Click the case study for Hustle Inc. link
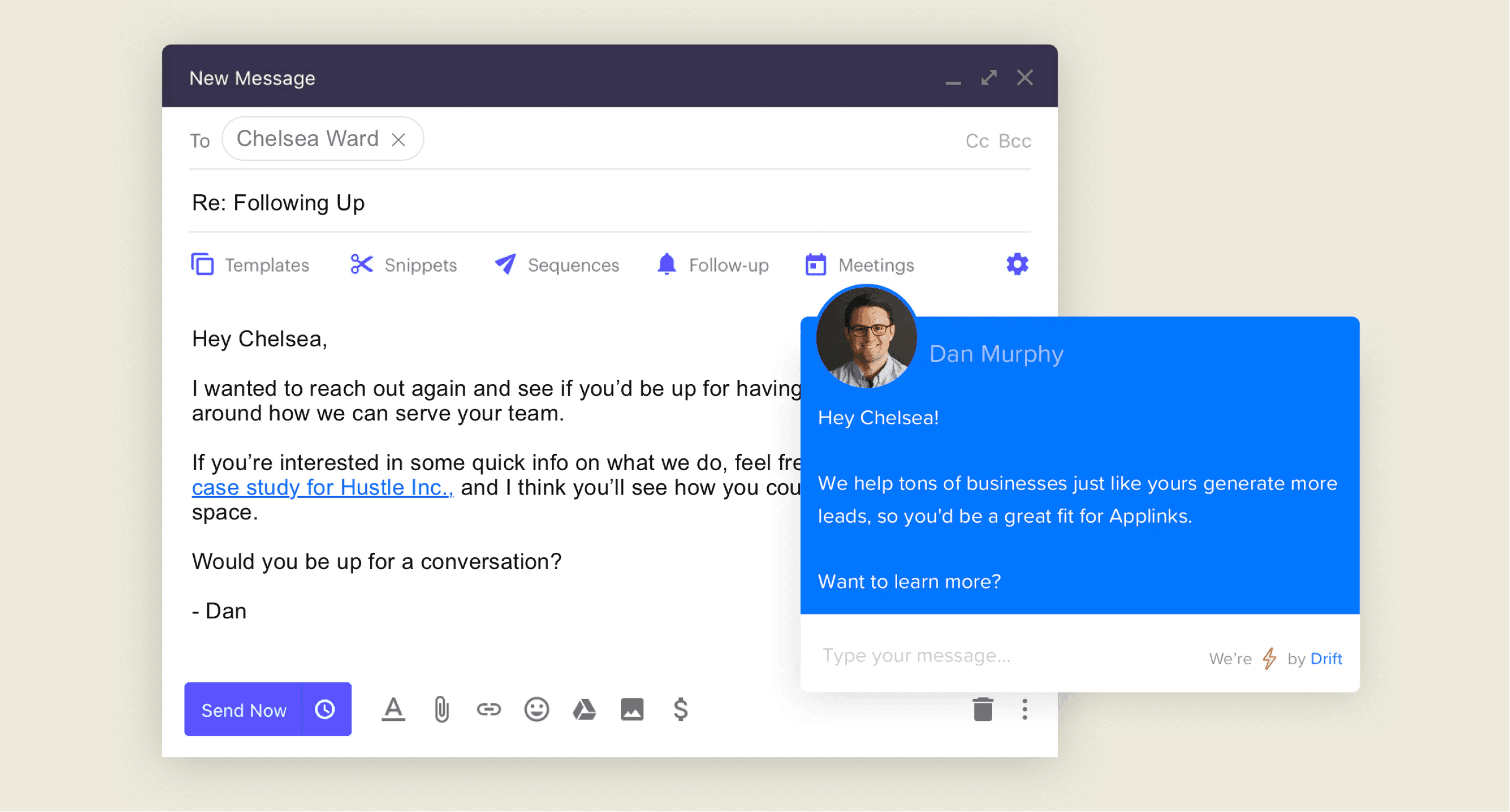Viewport: 1510px width, 812px height. [321, 486]
